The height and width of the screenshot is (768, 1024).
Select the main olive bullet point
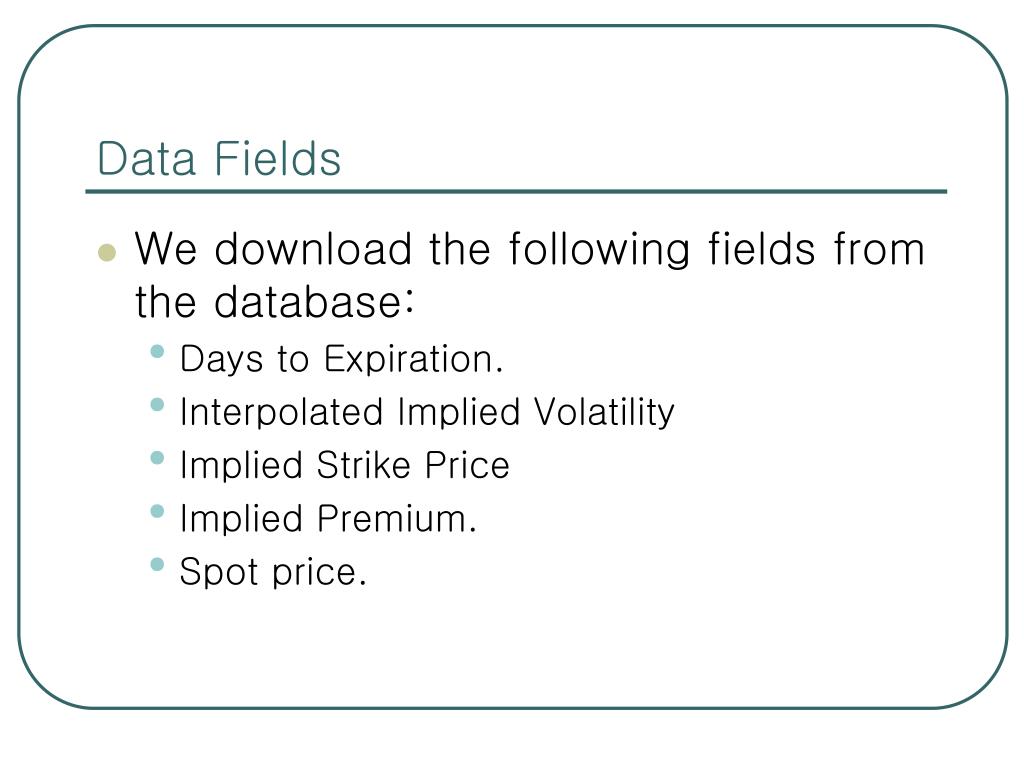107,252
